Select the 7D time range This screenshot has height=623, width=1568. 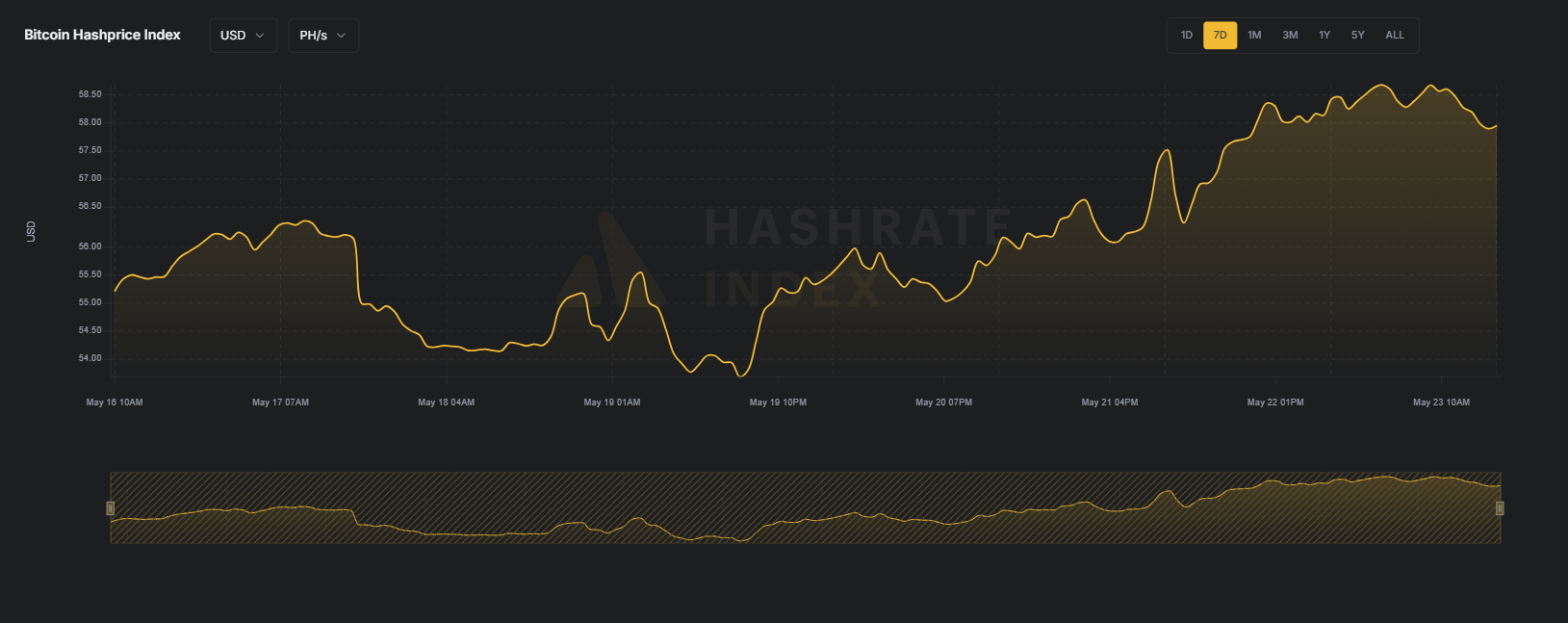coord(1220,36)
